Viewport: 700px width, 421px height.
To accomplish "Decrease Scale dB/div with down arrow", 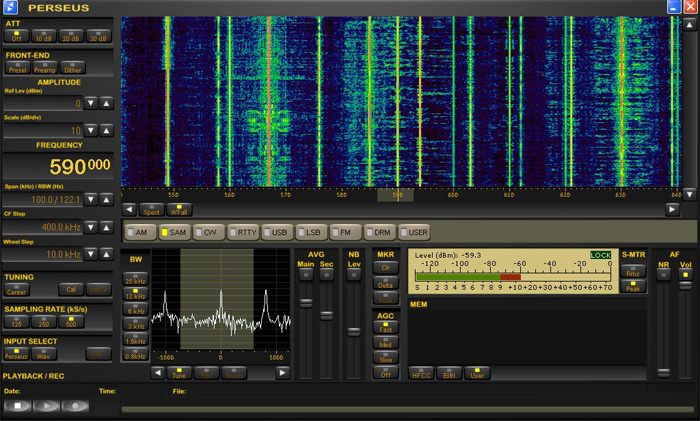I will coord(91,130).
